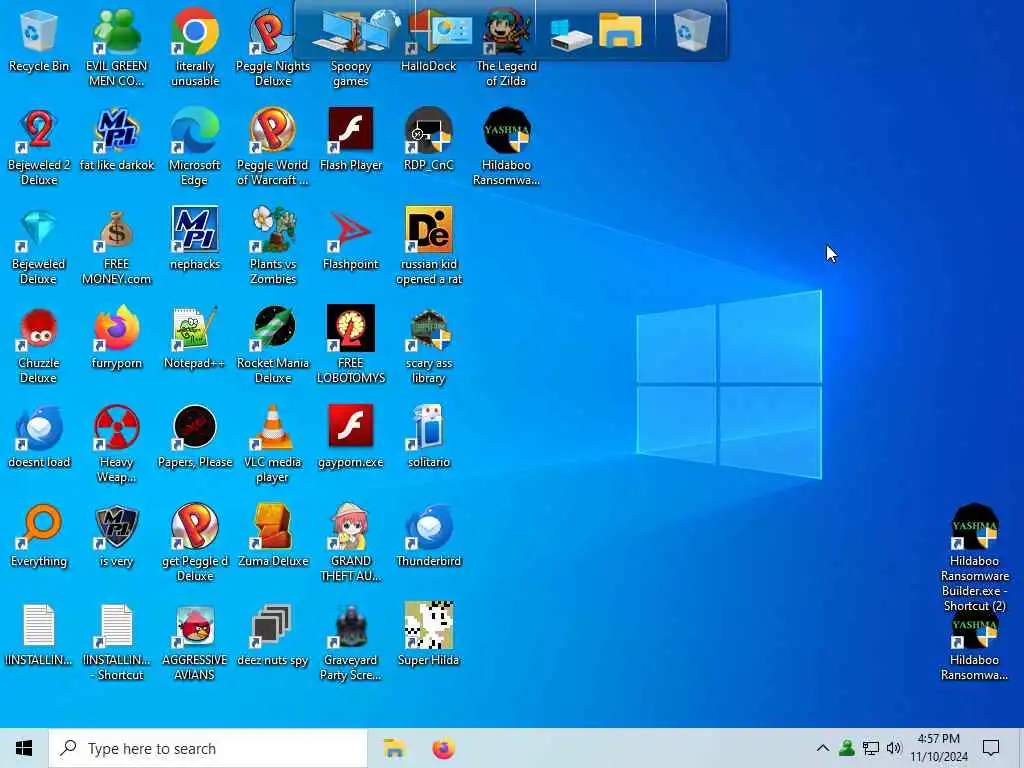The width and height of the screenshot is (1024, 768).
Task: Open the File Explorer folder in dock
Action: [620, 30]
